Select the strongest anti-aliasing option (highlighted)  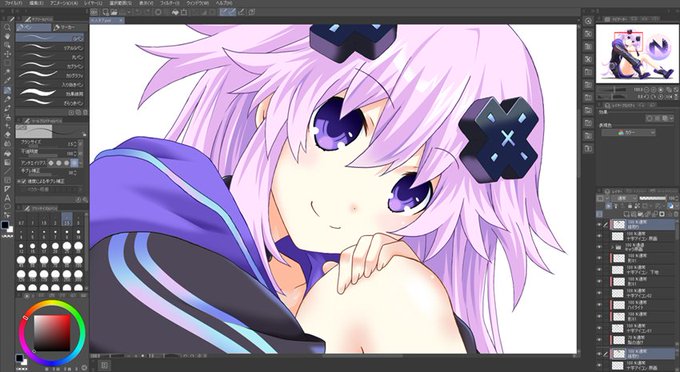coord(74,163)
